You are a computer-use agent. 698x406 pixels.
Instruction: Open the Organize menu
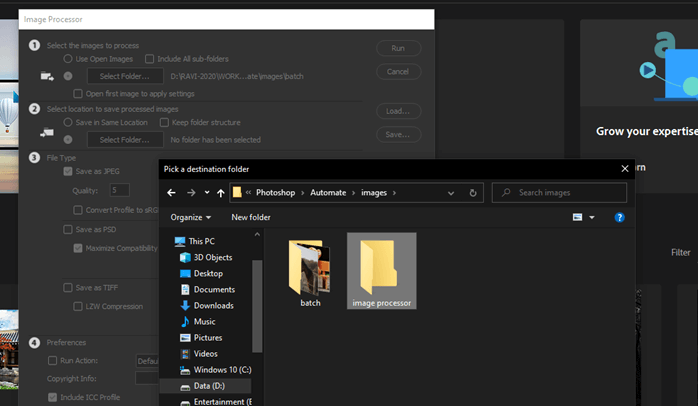[191, 217]
